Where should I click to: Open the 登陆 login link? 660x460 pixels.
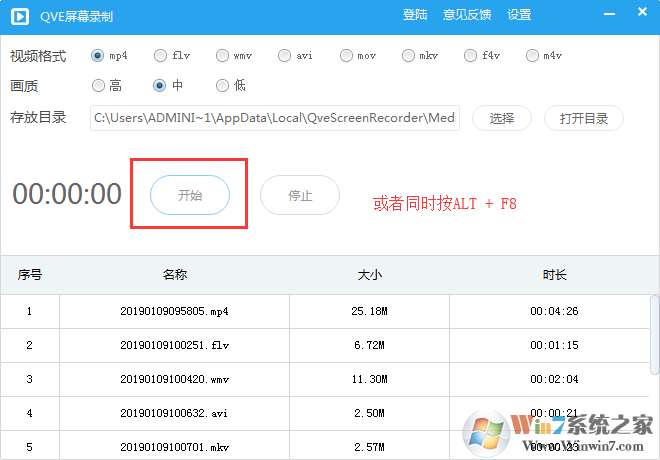415,15
